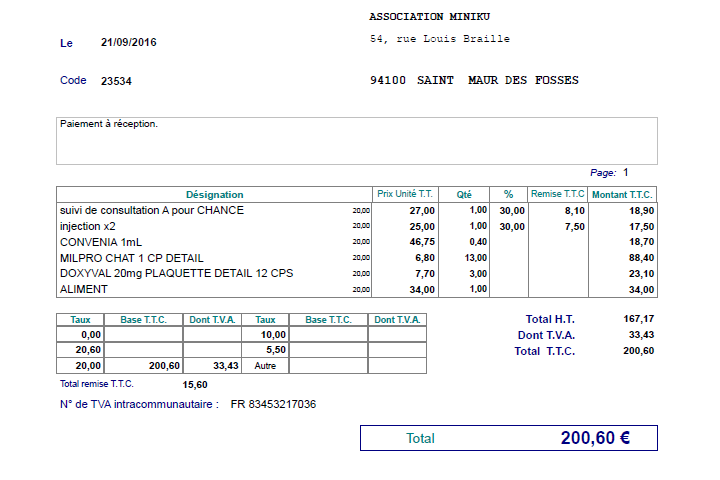Click the TVA intracommunautaire number FR 83453217036
The height and width of the screenshot is (480, 720).
pyautogui.click(x=273, y=405)
